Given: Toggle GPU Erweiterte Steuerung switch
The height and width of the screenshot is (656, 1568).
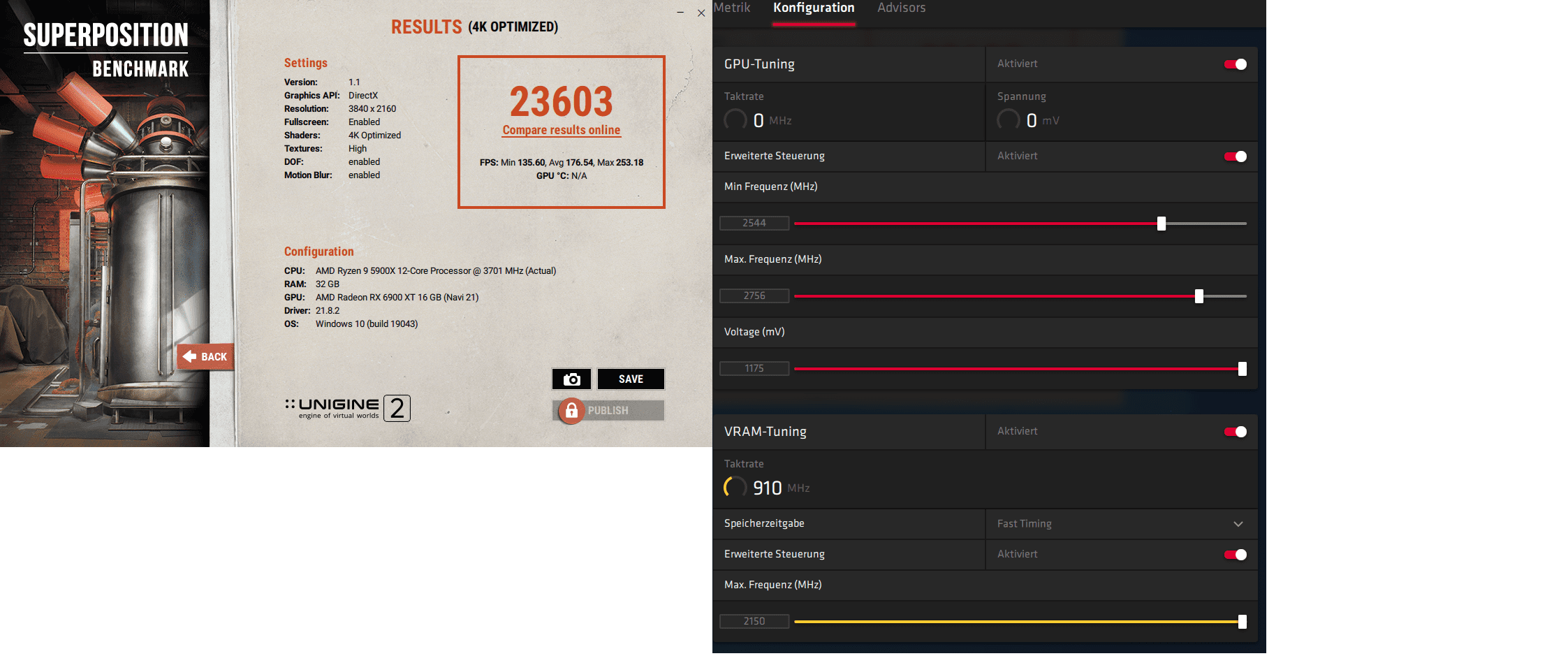Looking at the screenshot, I should tap(1235, 156).
